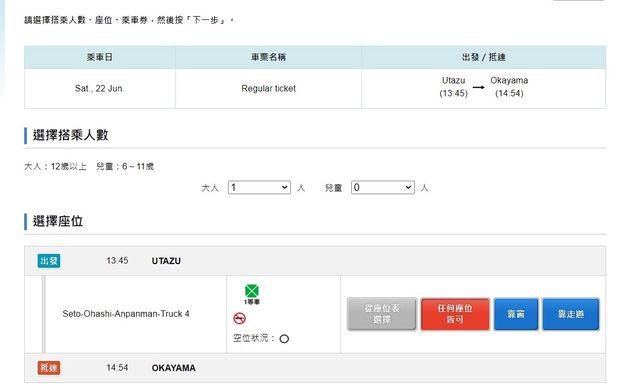Image resolution: width=640 pixels, height=391 pixels.
Task: Choose the gray 從座位表選擇 seat map button
Action: point(382,314)
